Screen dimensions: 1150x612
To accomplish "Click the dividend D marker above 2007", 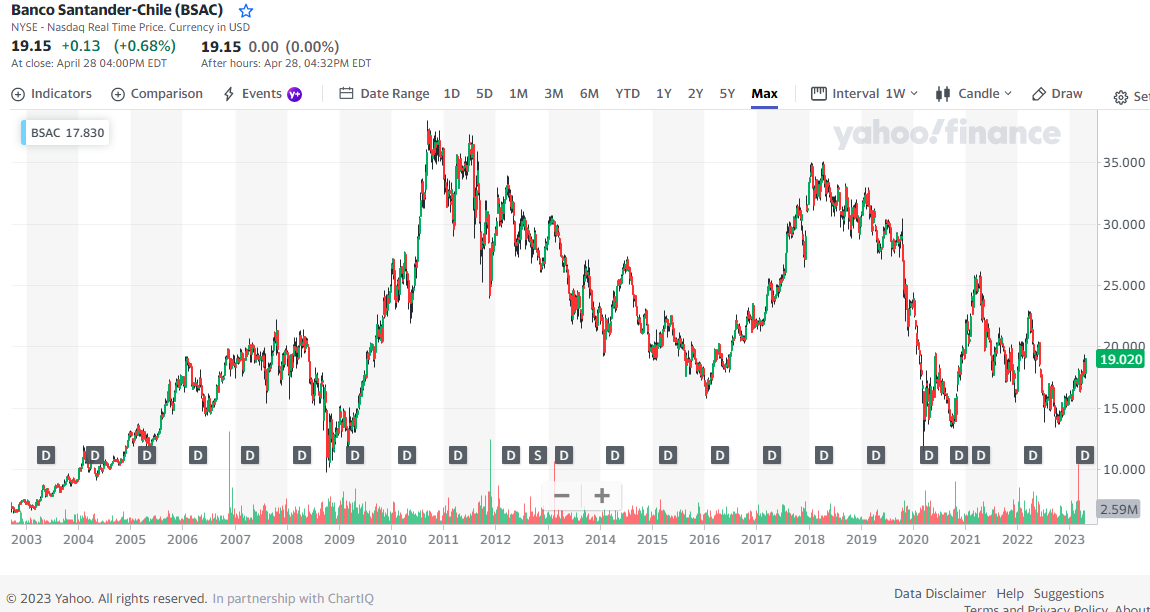I will click(250, 455).
